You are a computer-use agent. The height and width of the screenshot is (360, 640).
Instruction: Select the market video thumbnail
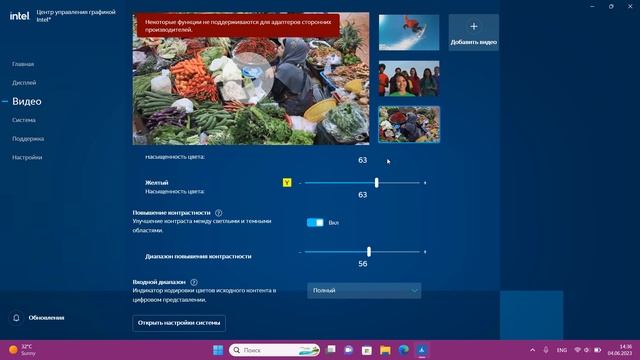coord(409,124)
